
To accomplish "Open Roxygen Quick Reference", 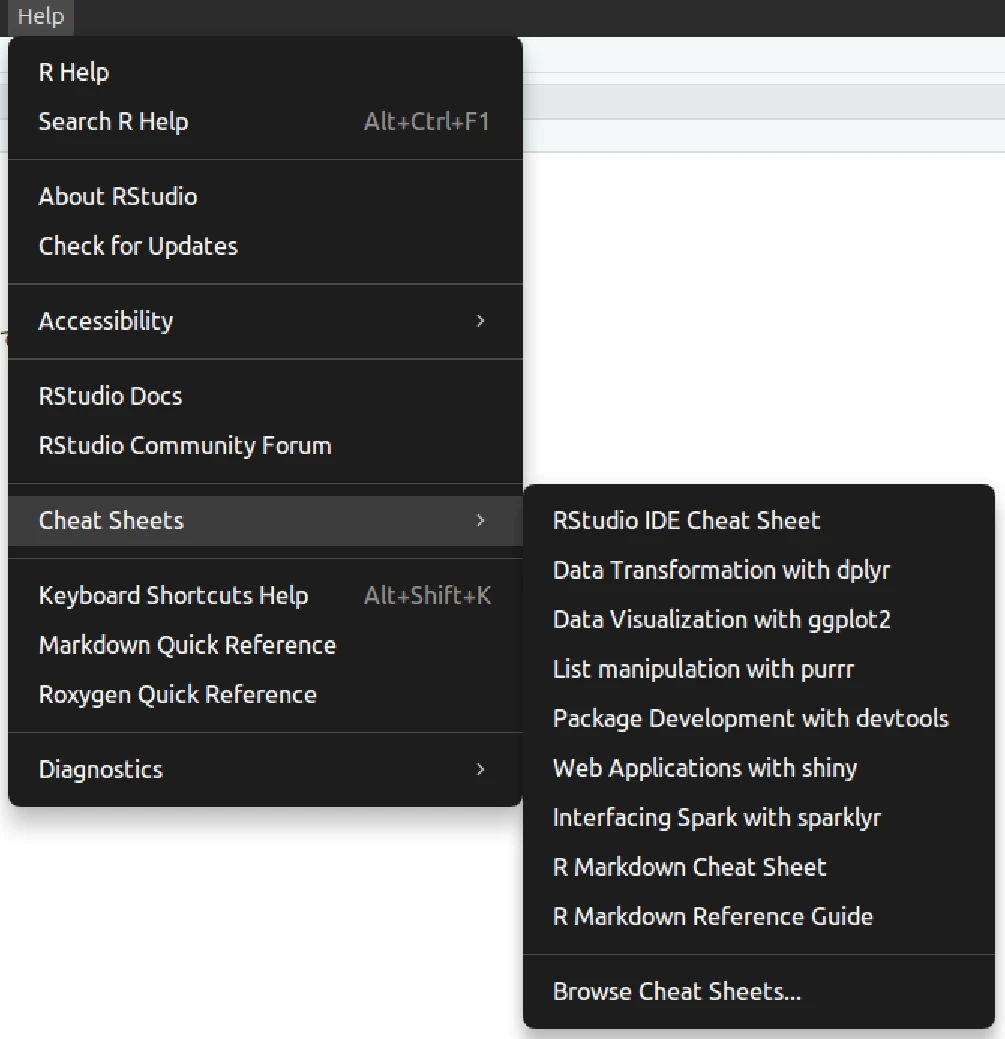I will pos(265,695).
